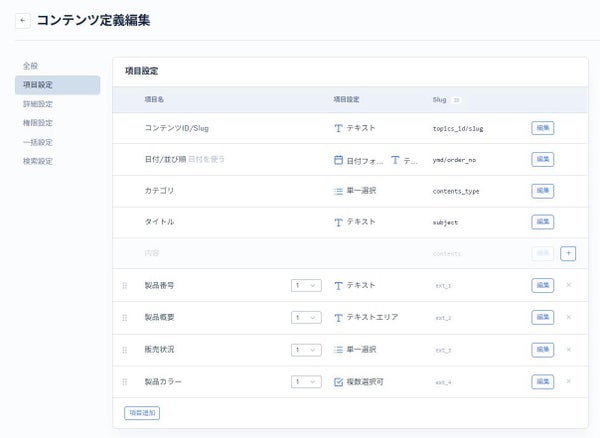The height and width of the screenshot is (438, 600).
Task: Edit the 製品概要 row
Action: tap(543, 318)
